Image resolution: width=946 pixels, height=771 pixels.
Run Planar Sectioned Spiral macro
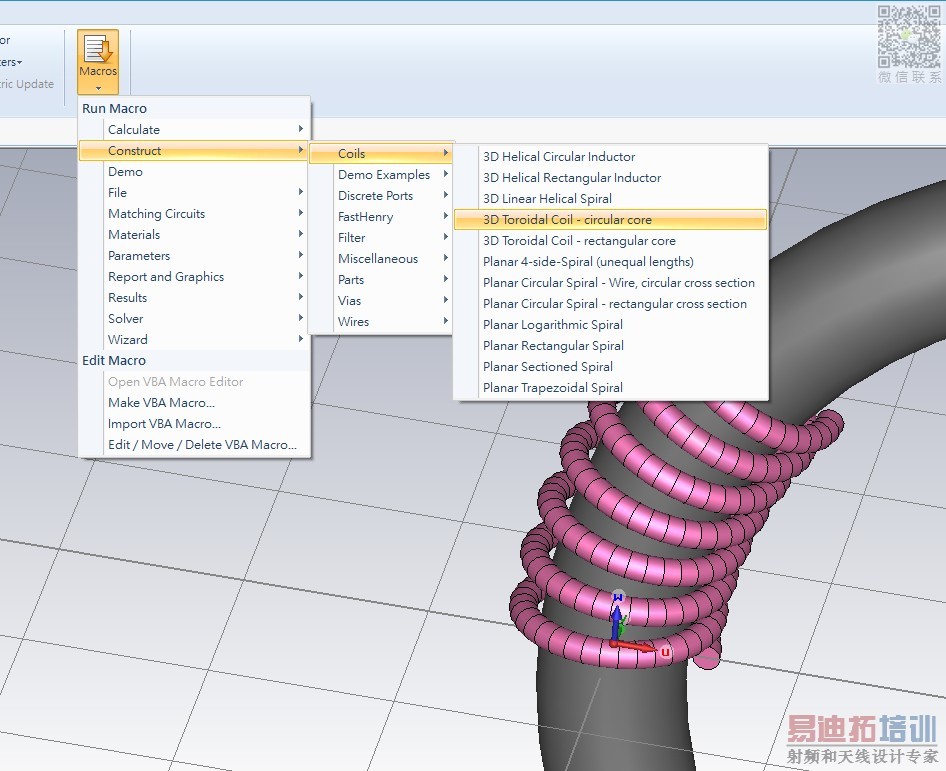point(611,367)
